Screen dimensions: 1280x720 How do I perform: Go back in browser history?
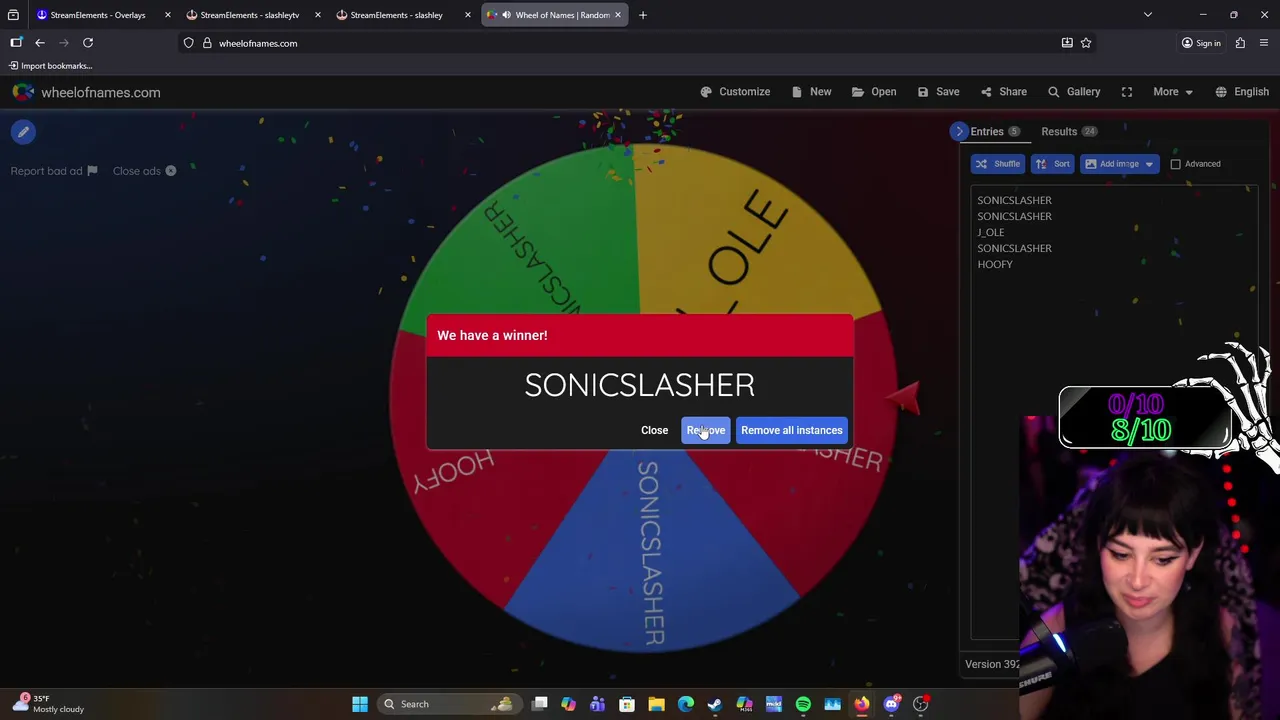pos(40,43)
